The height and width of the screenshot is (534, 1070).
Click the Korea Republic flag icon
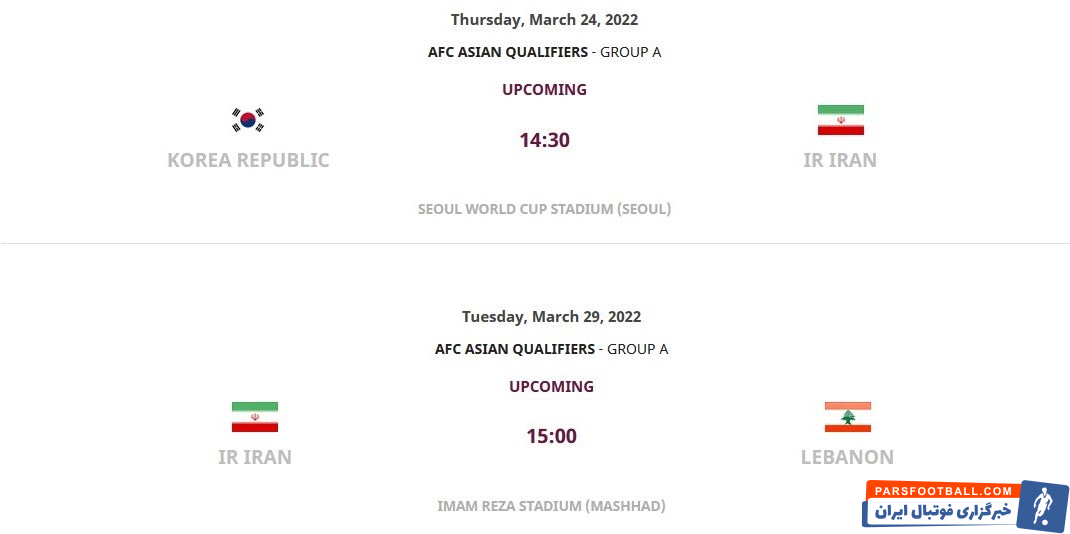click(248, 120)
